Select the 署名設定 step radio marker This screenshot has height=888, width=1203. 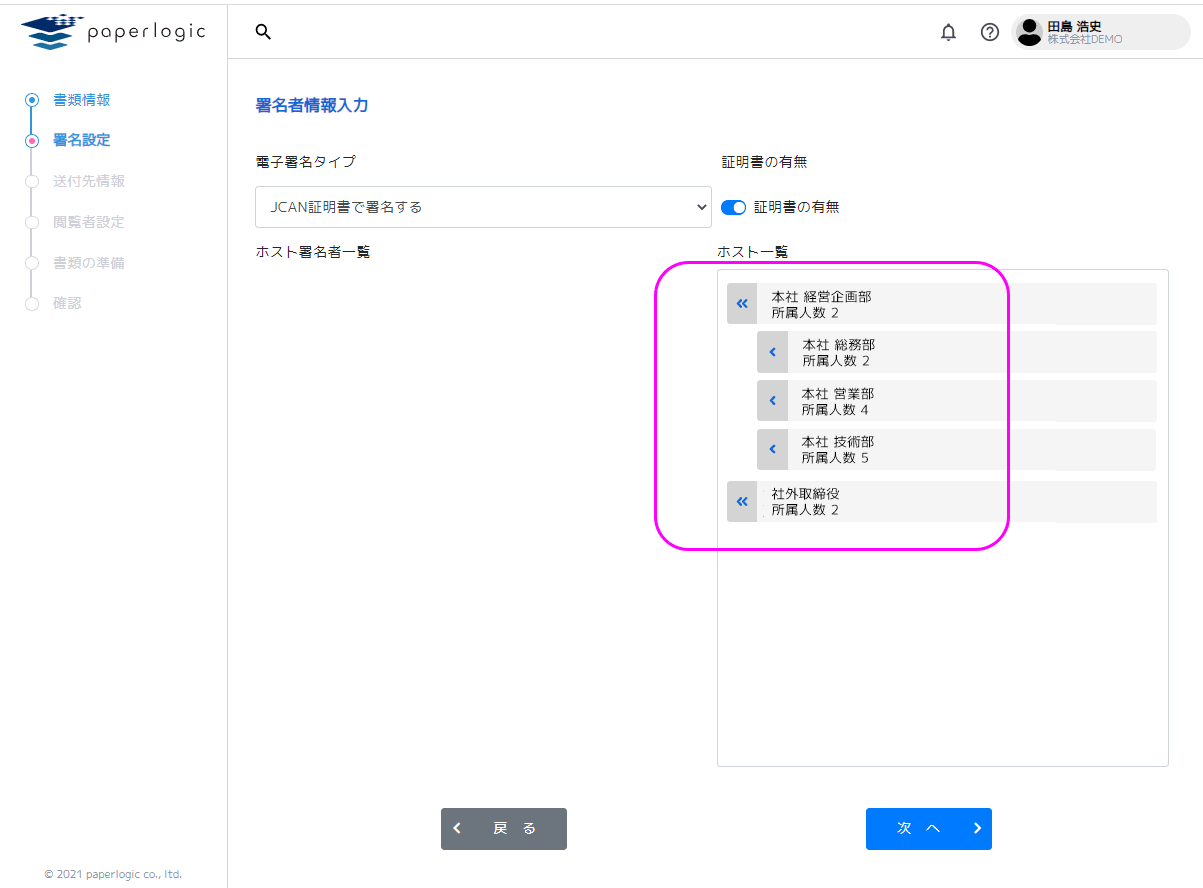click(32, 141)
